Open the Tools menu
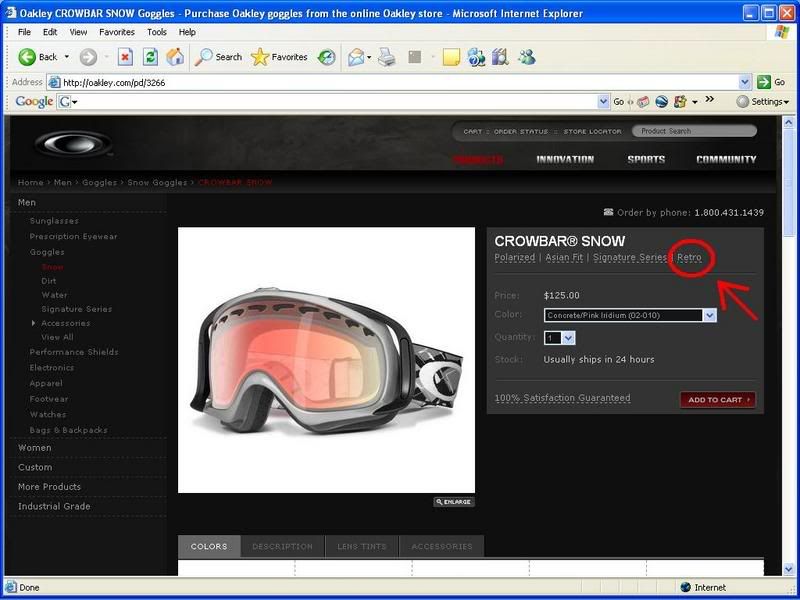The height and width of the screenshot is (600, 800). point(157,32)
